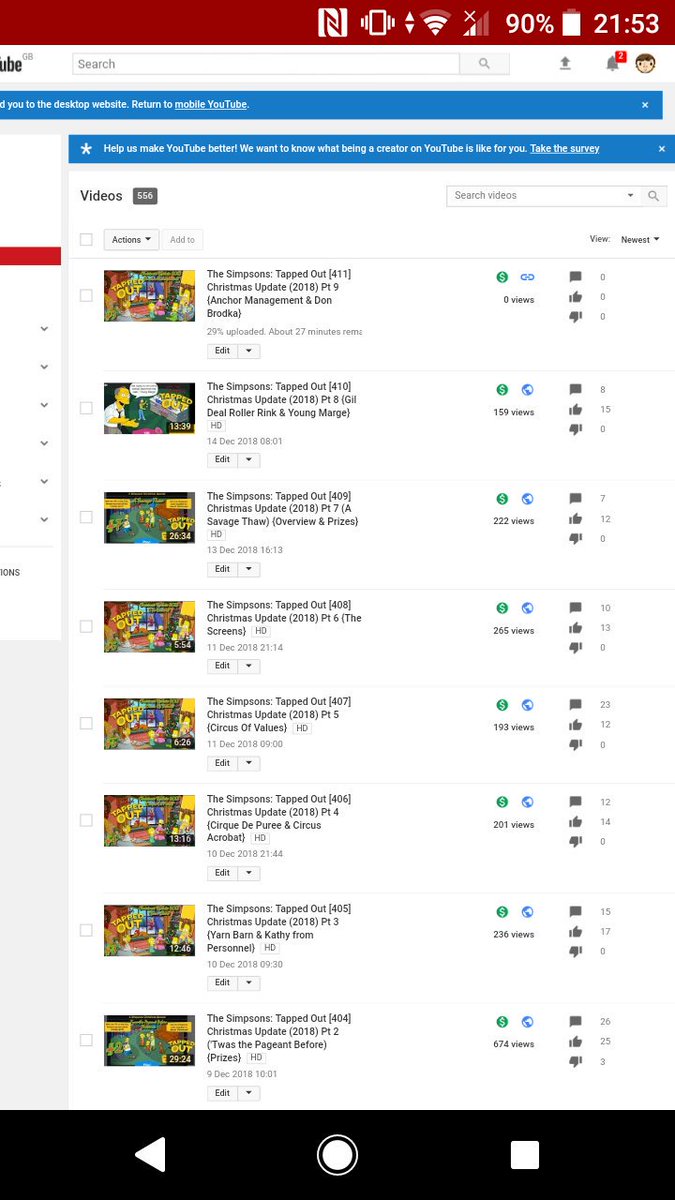Click upload date '14 Dec 2018 08:01'
This screenshot has height=1200, width=675.
(245, 441)
